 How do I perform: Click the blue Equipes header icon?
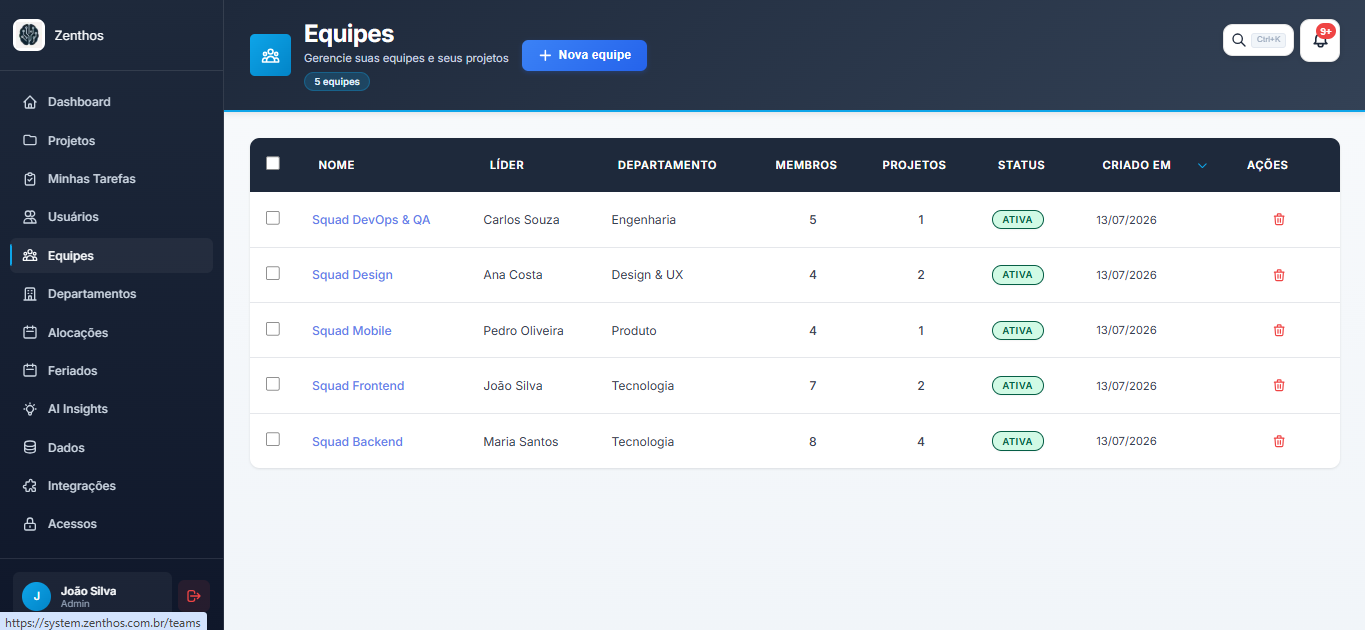tap(270, 55)
